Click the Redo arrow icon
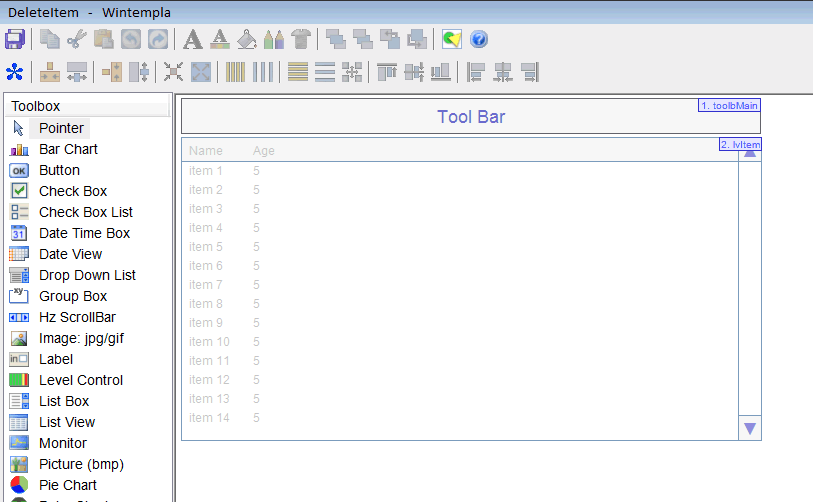The image size is (813, 502). [x=158, y=39]
